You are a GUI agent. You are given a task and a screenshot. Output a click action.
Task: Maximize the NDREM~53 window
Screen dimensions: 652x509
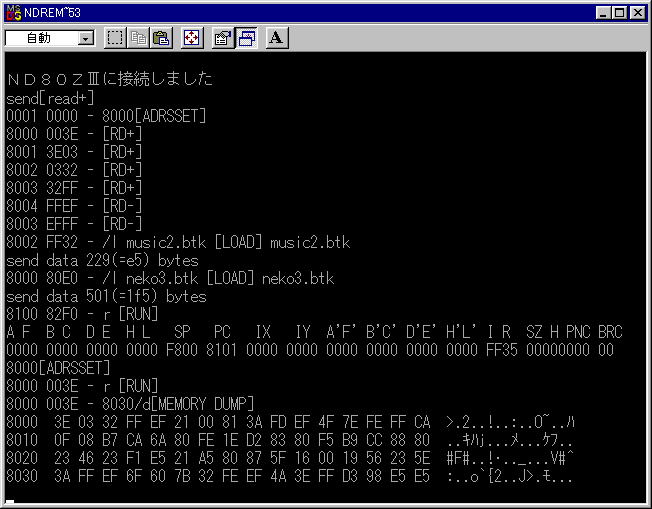coord(619,13)
